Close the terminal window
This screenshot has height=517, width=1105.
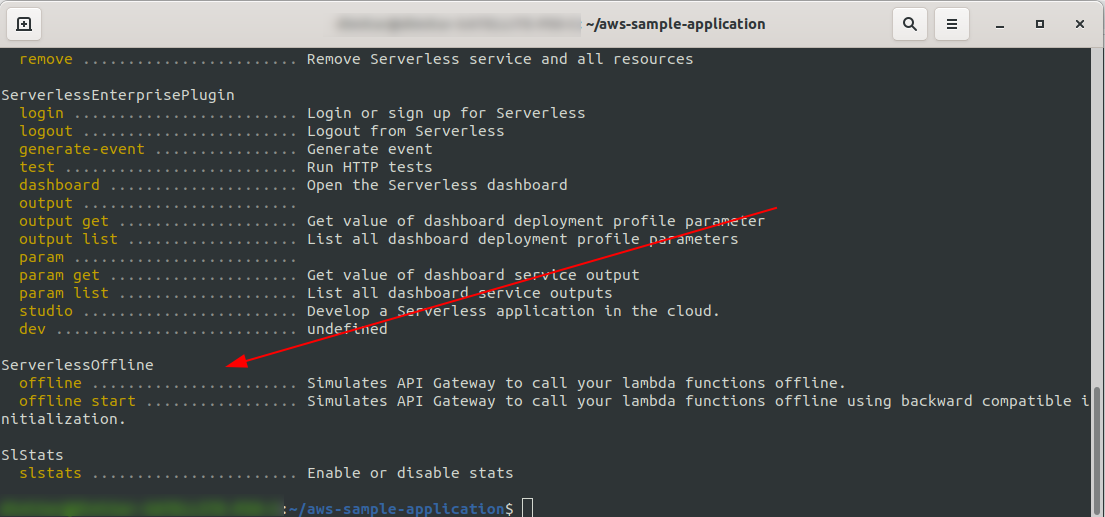coord(1080,23)
